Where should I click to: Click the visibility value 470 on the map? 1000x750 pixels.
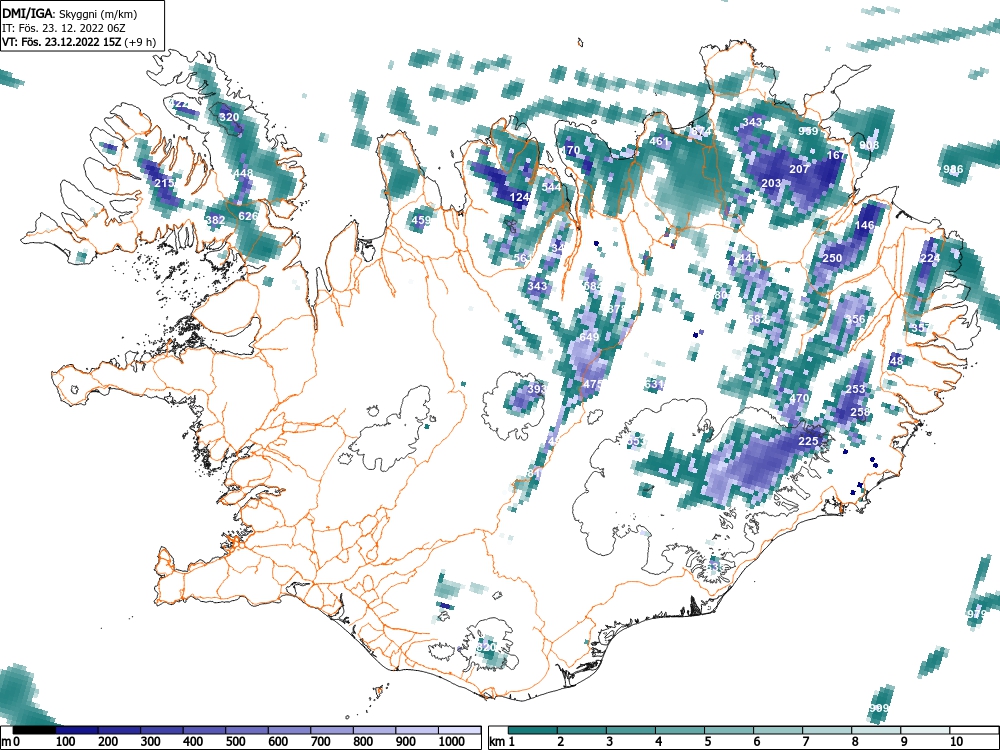point(799,398)
